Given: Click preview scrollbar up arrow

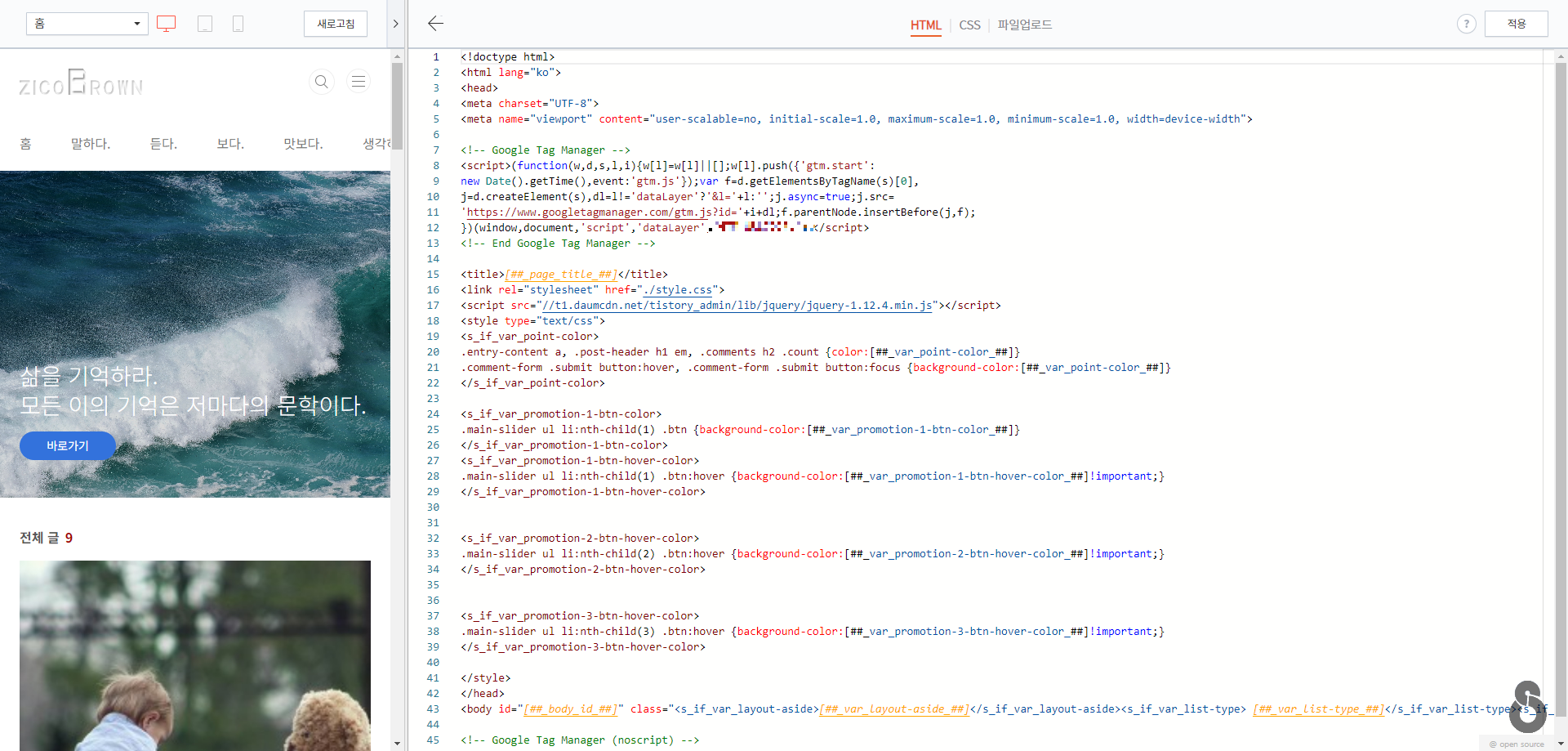Looking at the screenshot, I should coord(397,56).
